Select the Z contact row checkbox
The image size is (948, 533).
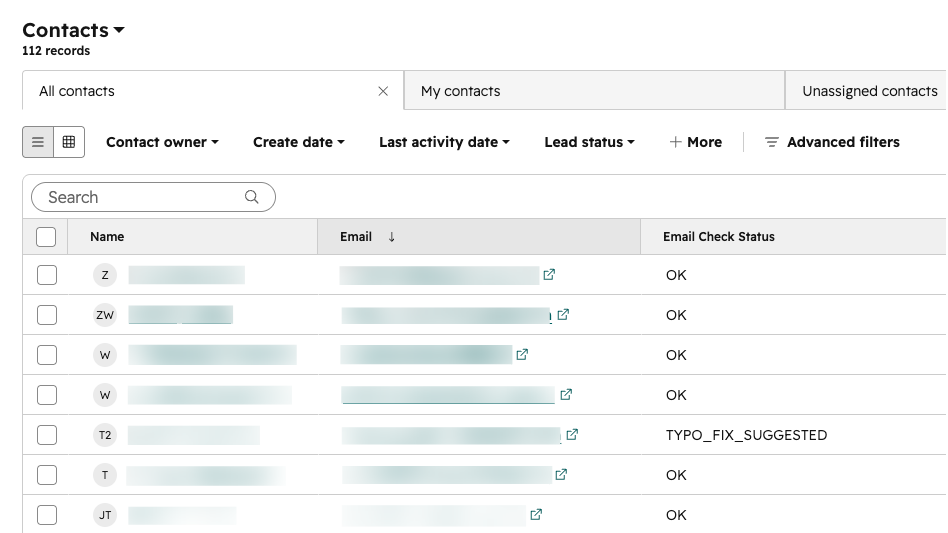(47, 275)
